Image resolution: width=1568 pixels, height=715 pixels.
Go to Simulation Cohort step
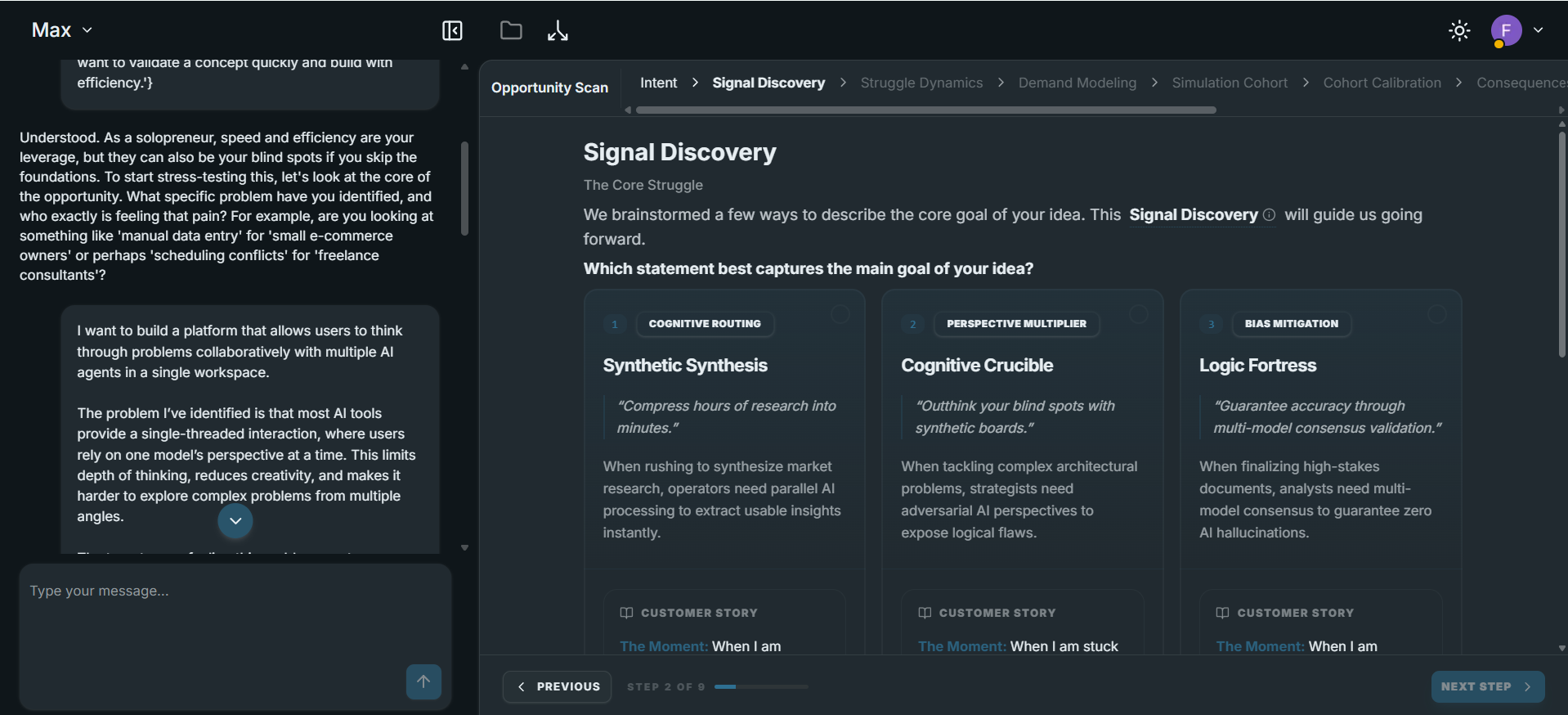(x=1230, y=83)
